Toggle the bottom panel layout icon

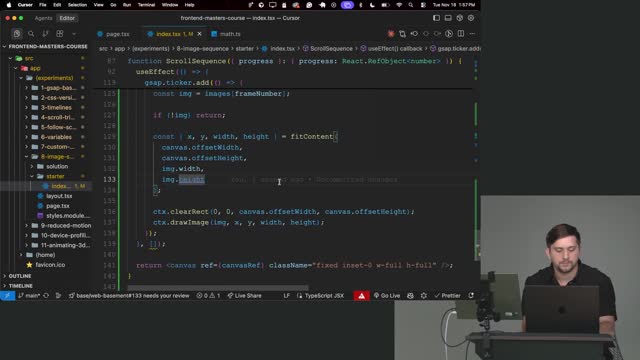click(448, 18)
